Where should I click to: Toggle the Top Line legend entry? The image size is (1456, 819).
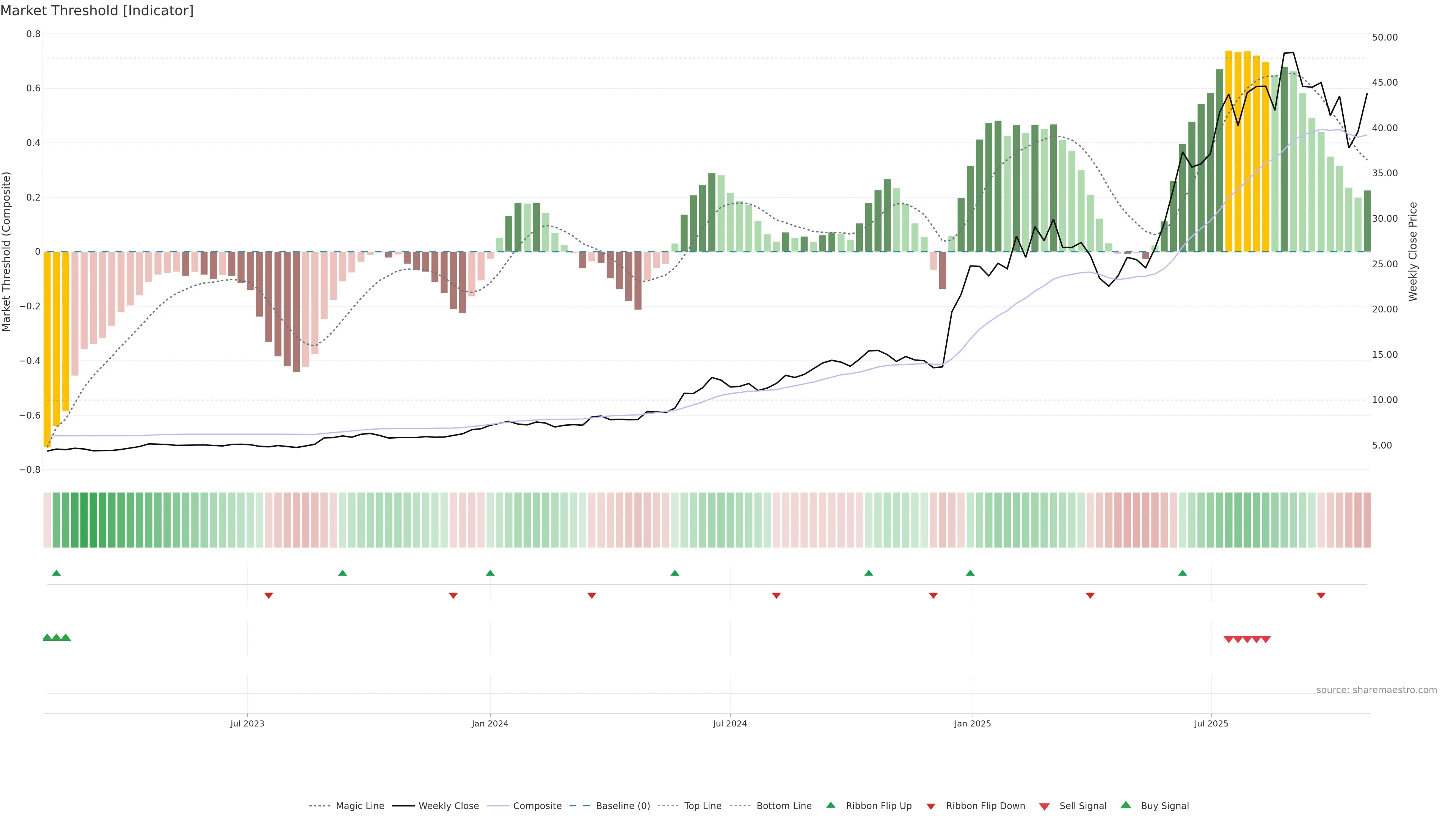coord(703,806)
